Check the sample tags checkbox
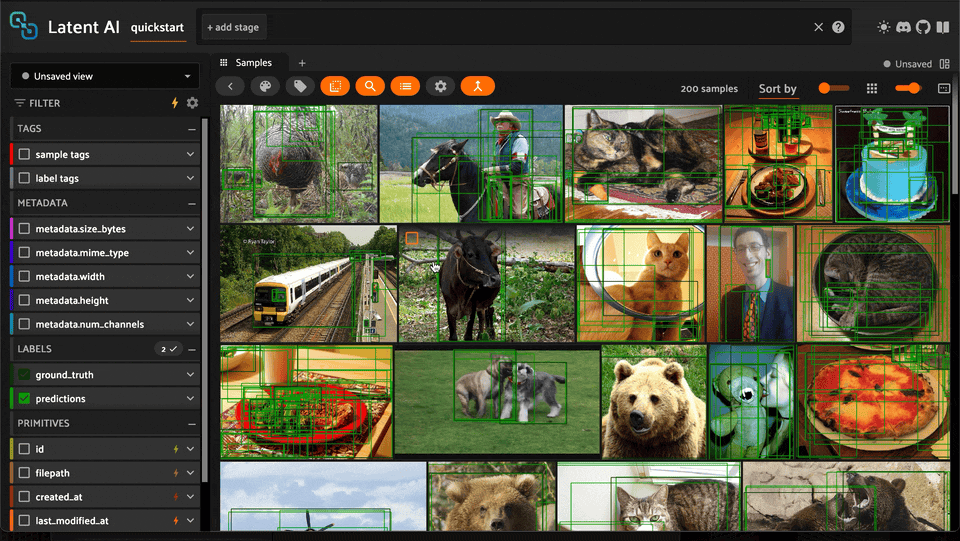This screenshot has height=541, width=960. 25,155
